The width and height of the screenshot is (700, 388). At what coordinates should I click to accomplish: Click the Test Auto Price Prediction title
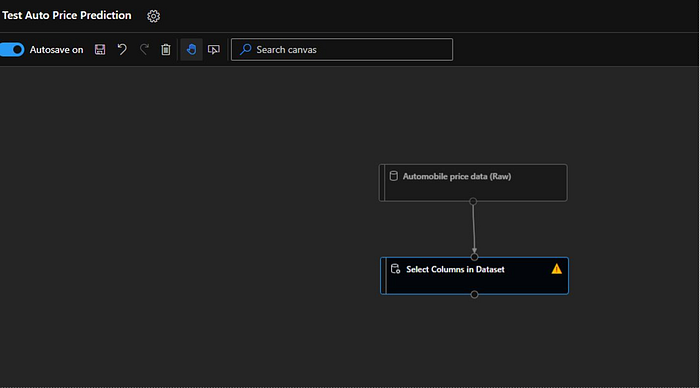[x=67, y=16]
